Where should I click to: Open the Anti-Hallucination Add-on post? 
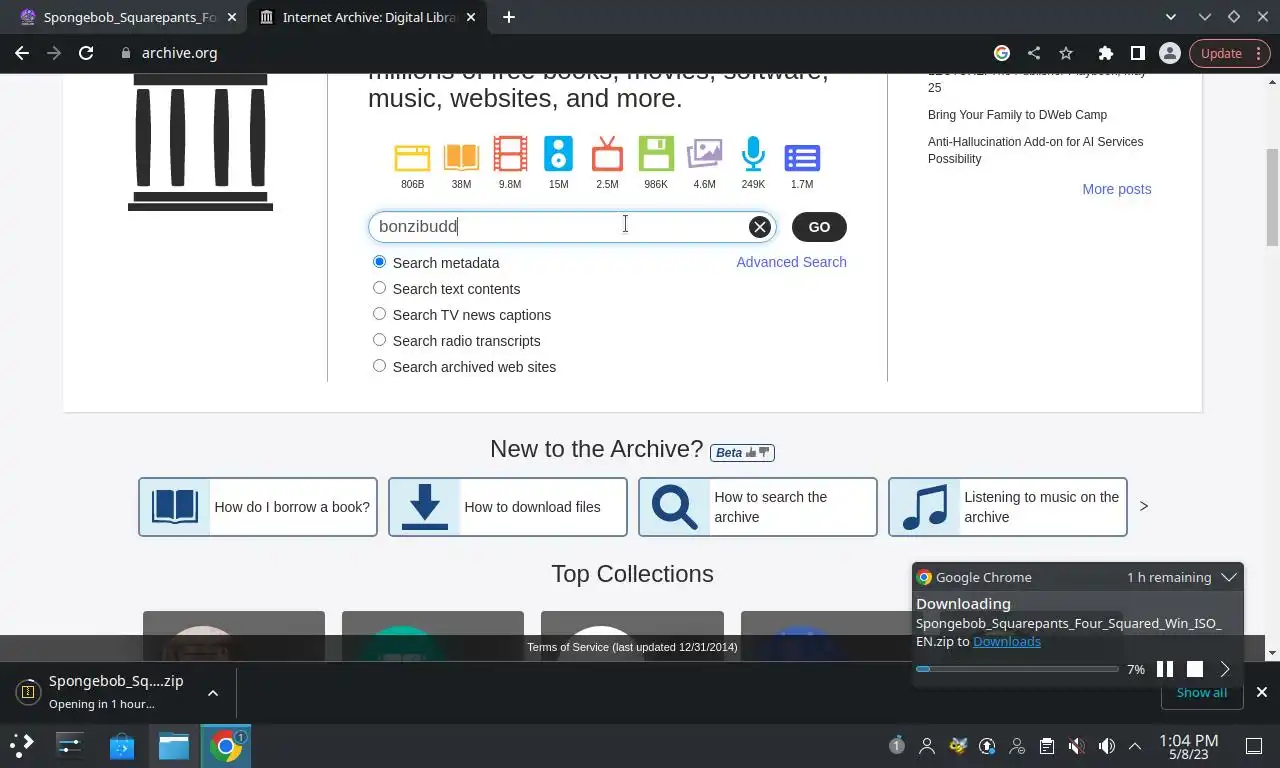pyautogui.click(x=1035, y=150)
